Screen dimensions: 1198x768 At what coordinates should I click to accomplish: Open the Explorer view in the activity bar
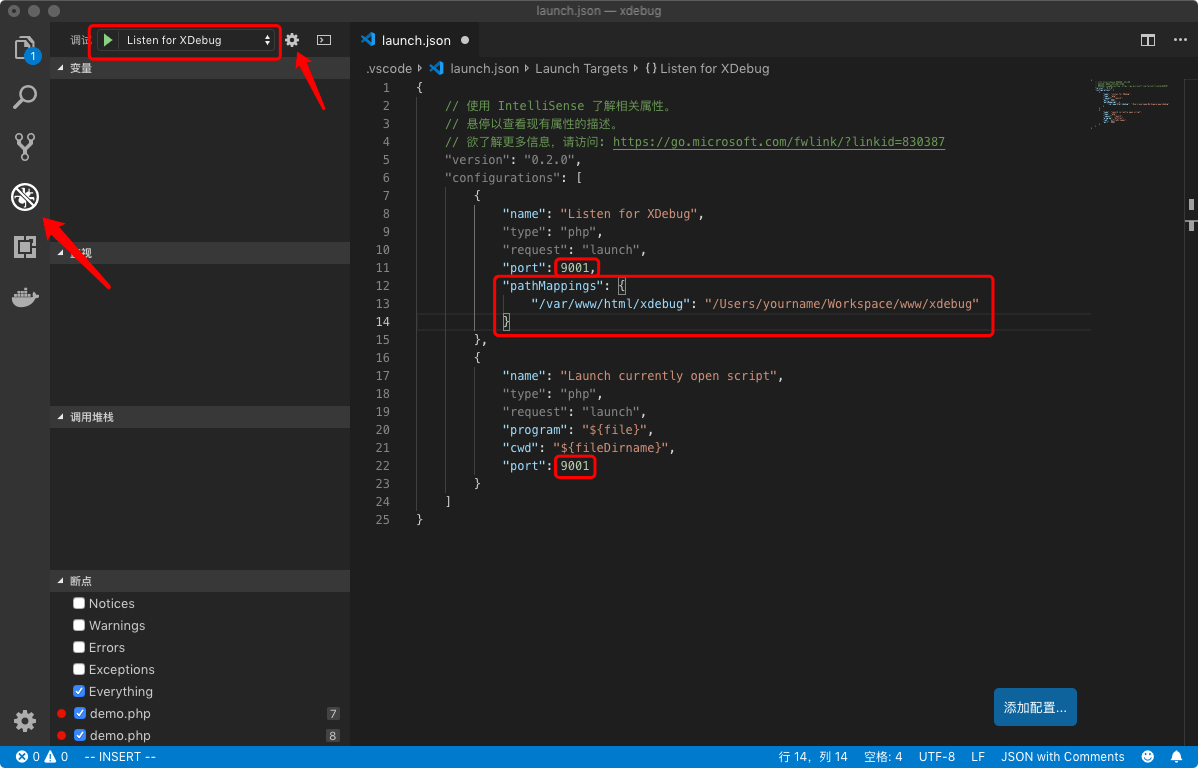(24, 45)
